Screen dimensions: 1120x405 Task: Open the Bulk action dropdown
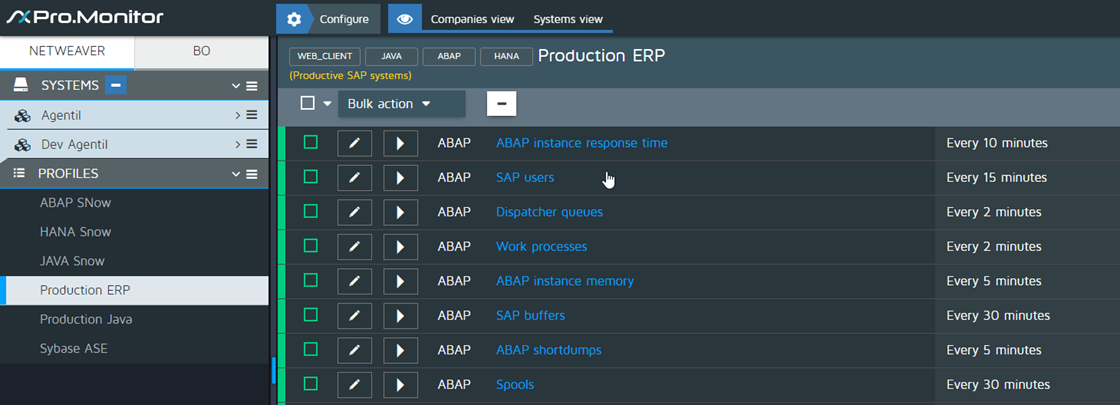[x=400, y=104]
